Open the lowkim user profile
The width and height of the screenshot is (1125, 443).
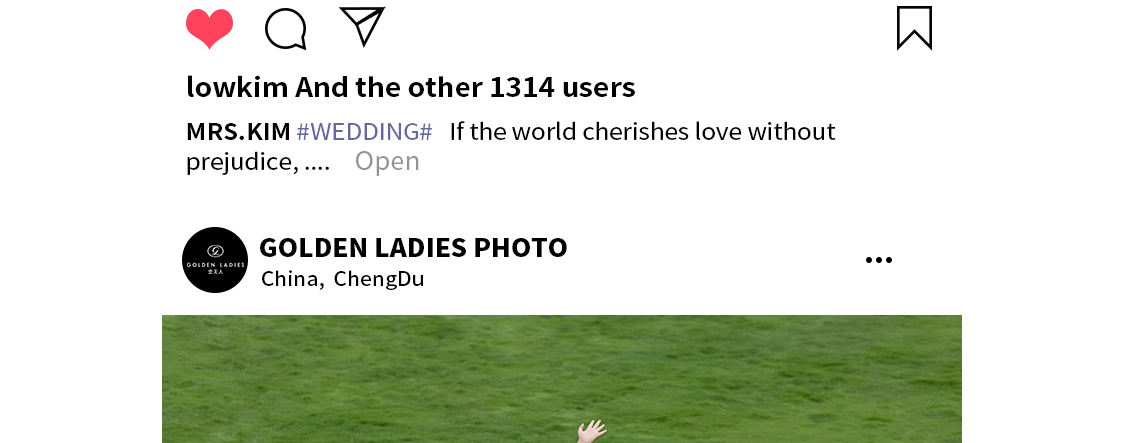[x=237, y=88]
